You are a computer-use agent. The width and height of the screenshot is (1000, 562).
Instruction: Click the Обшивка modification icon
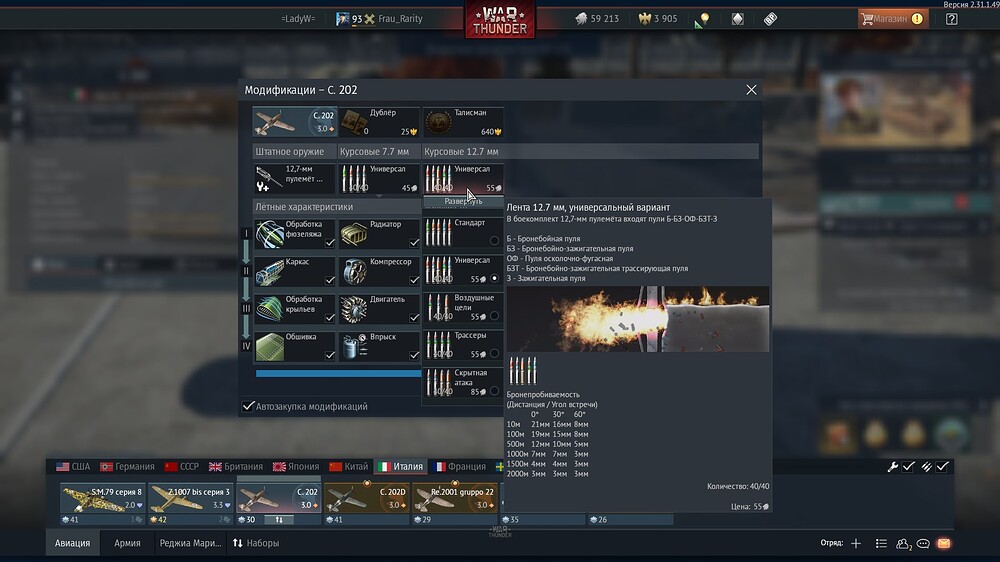270,347
